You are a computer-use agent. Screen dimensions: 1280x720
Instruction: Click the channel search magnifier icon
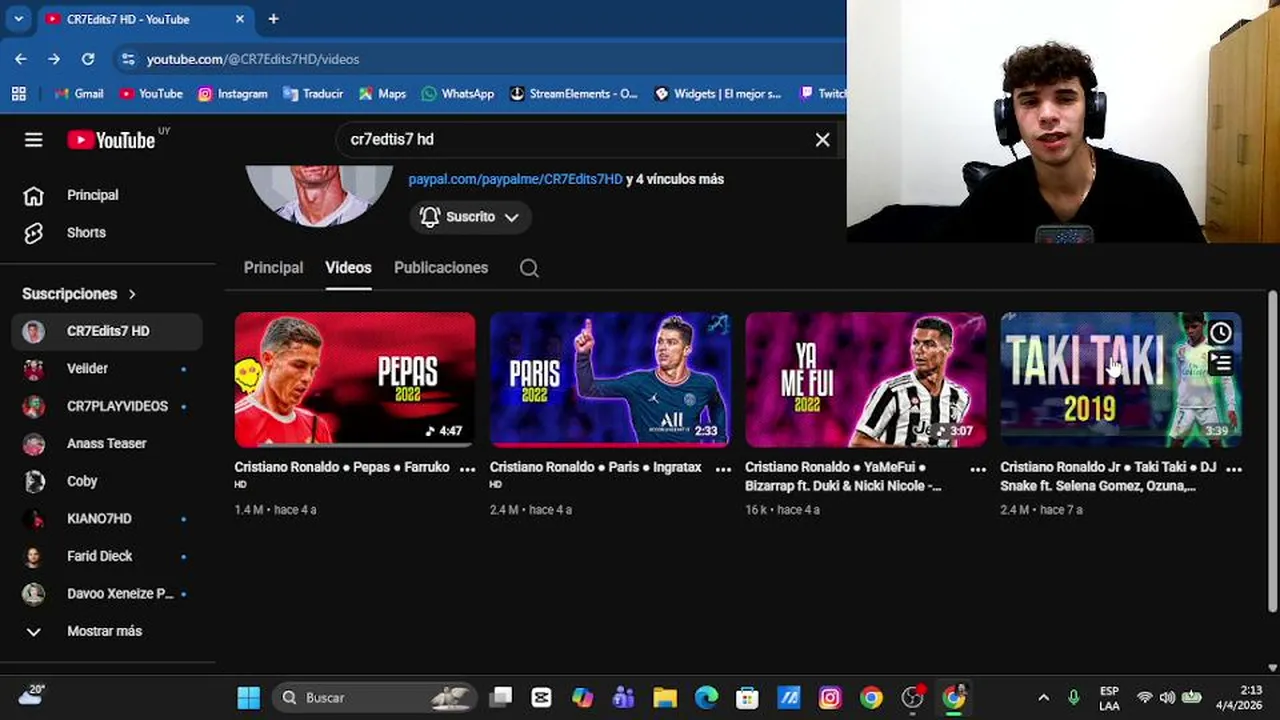click(529, 268)
